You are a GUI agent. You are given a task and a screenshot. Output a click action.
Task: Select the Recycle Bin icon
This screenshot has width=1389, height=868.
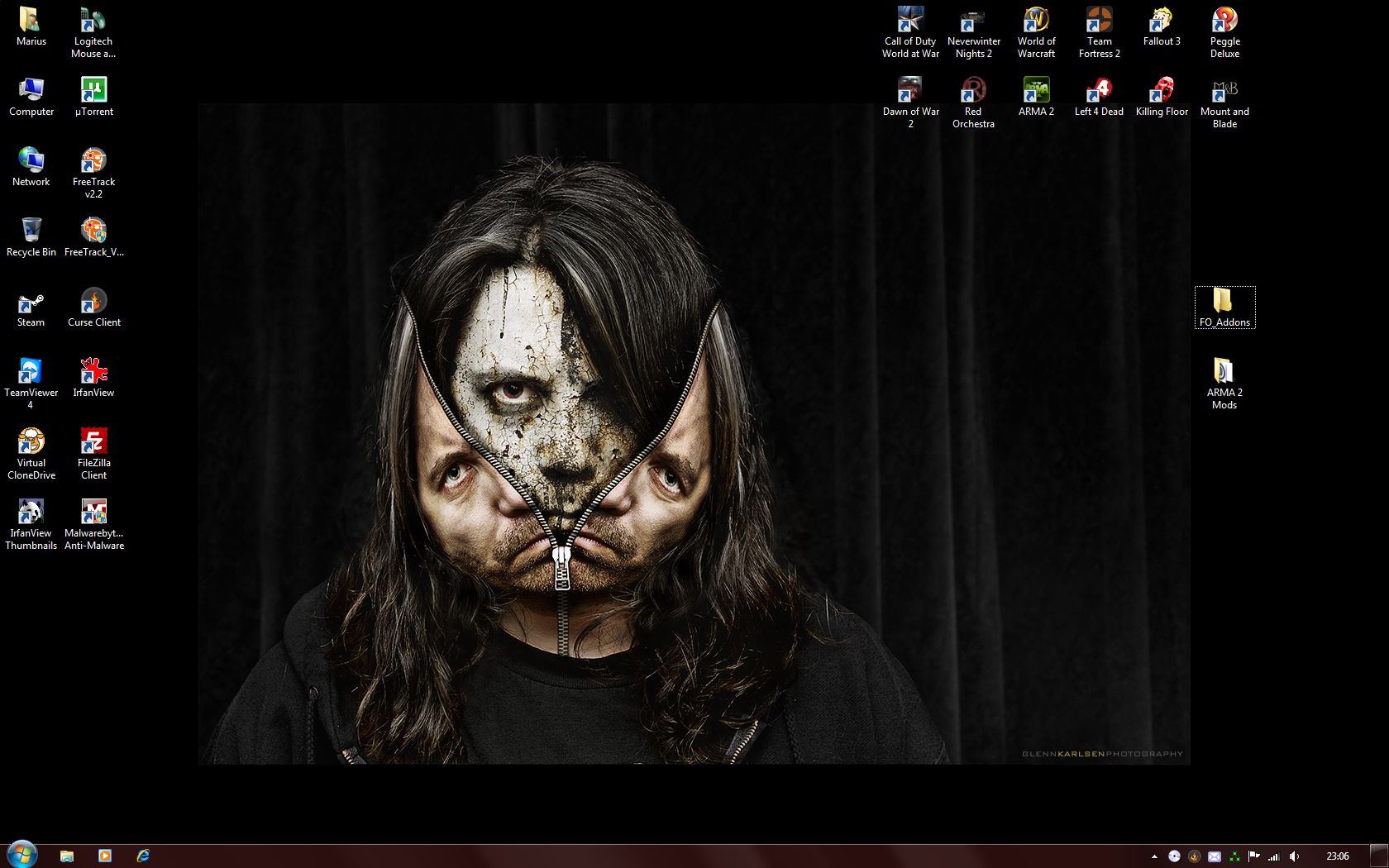click(31, 234)
